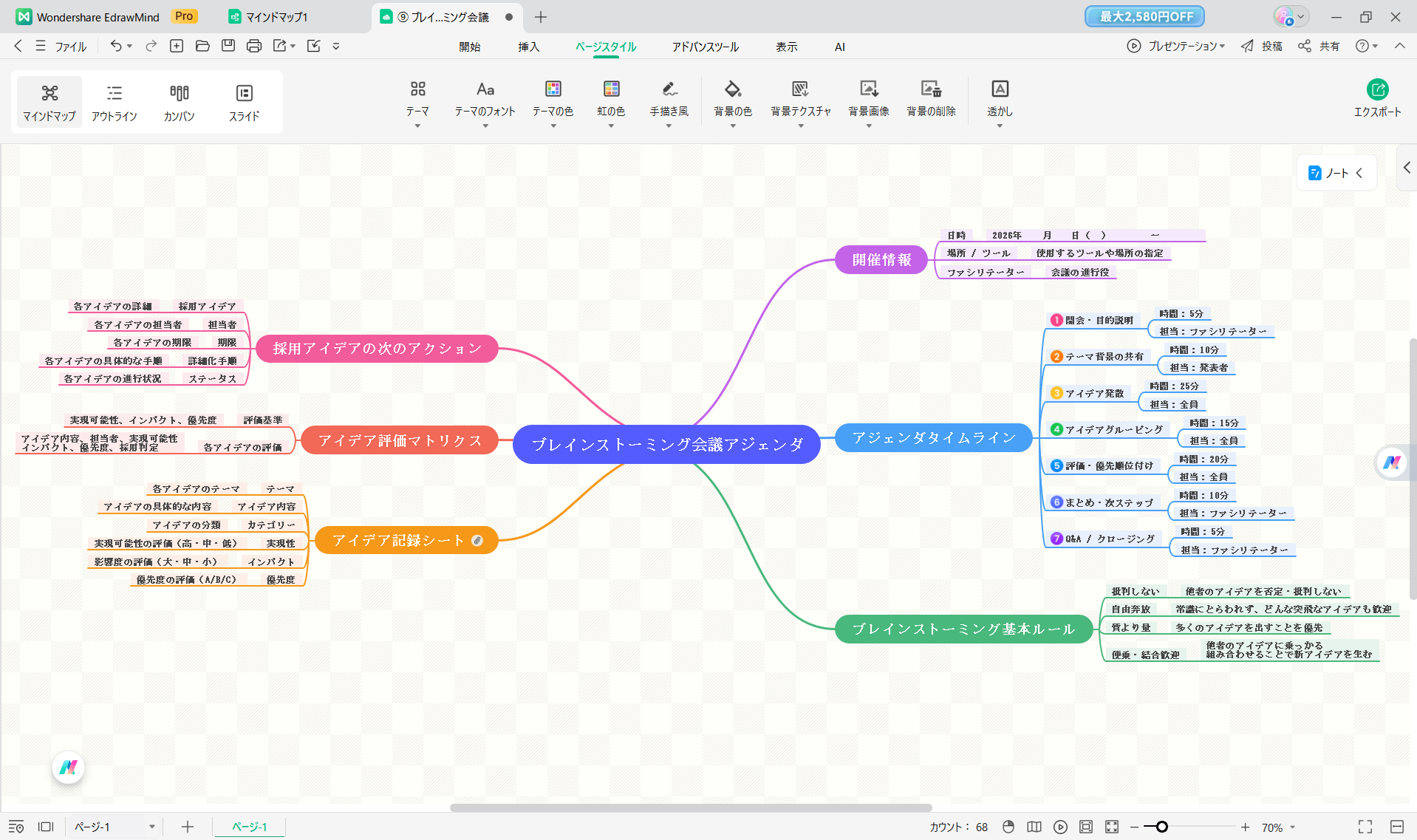The image size is (1417, 840).
Task: Expand the テーマ theme dropdown
Action: pos(417,102)
